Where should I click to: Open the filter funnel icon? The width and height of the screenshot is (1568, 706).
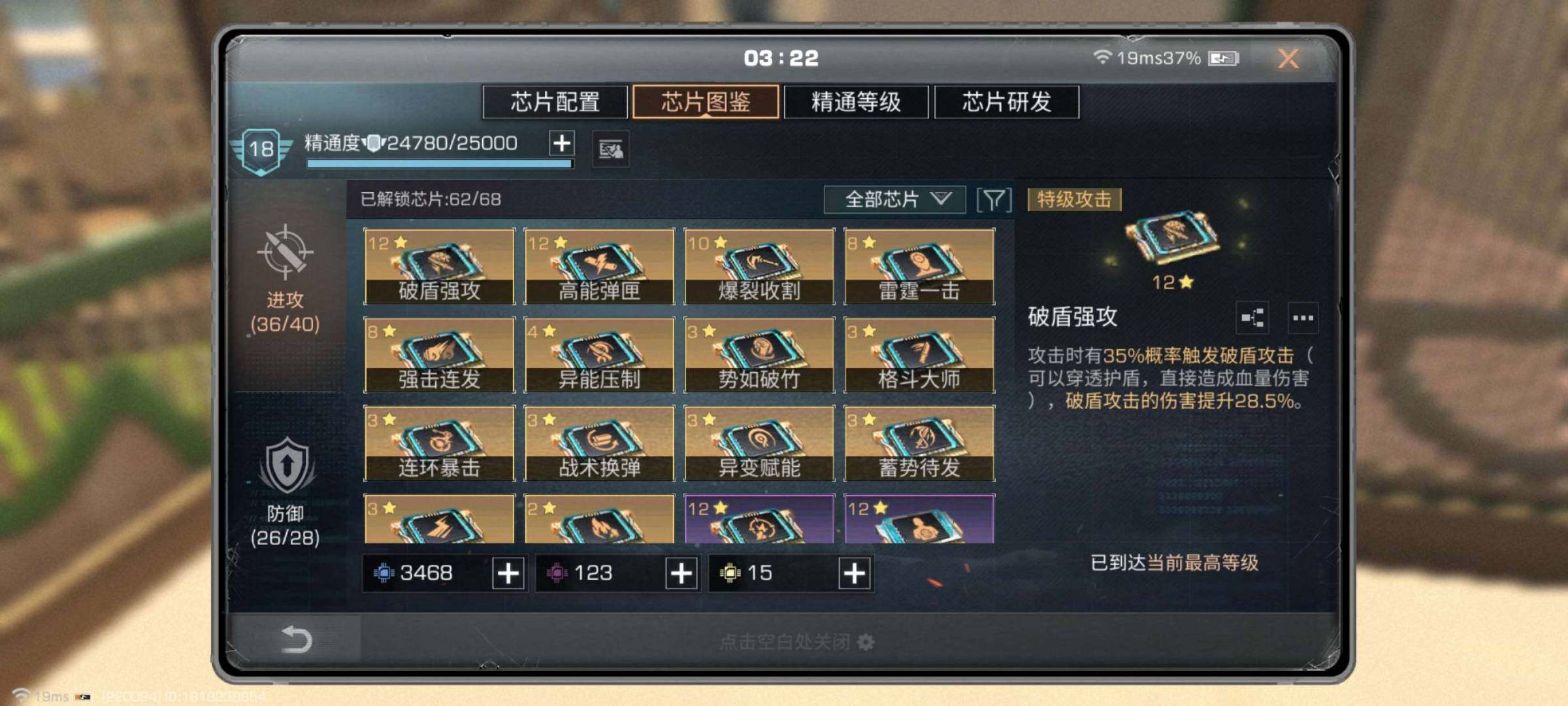pos(994,200)
